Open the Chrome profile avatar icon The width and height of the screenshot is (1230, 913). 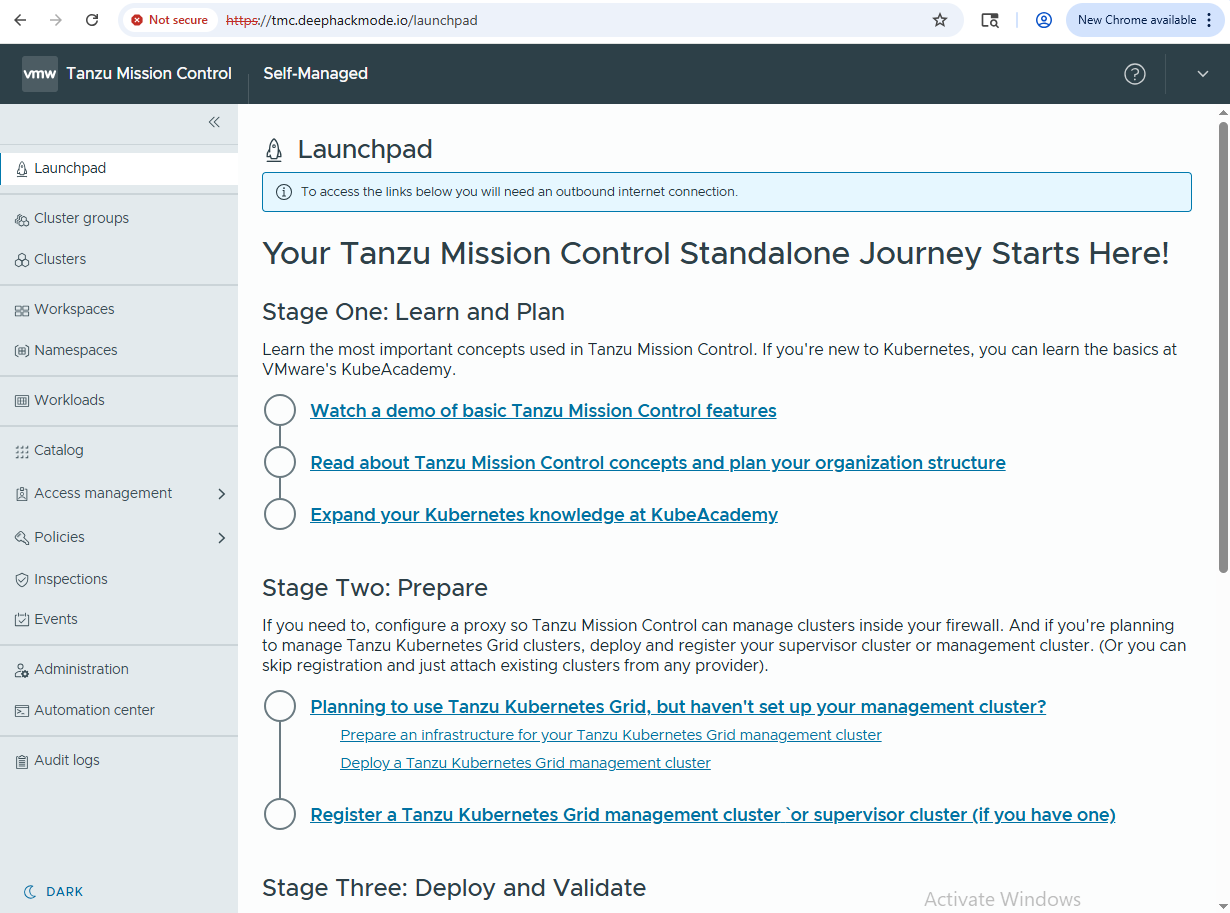1044,20
